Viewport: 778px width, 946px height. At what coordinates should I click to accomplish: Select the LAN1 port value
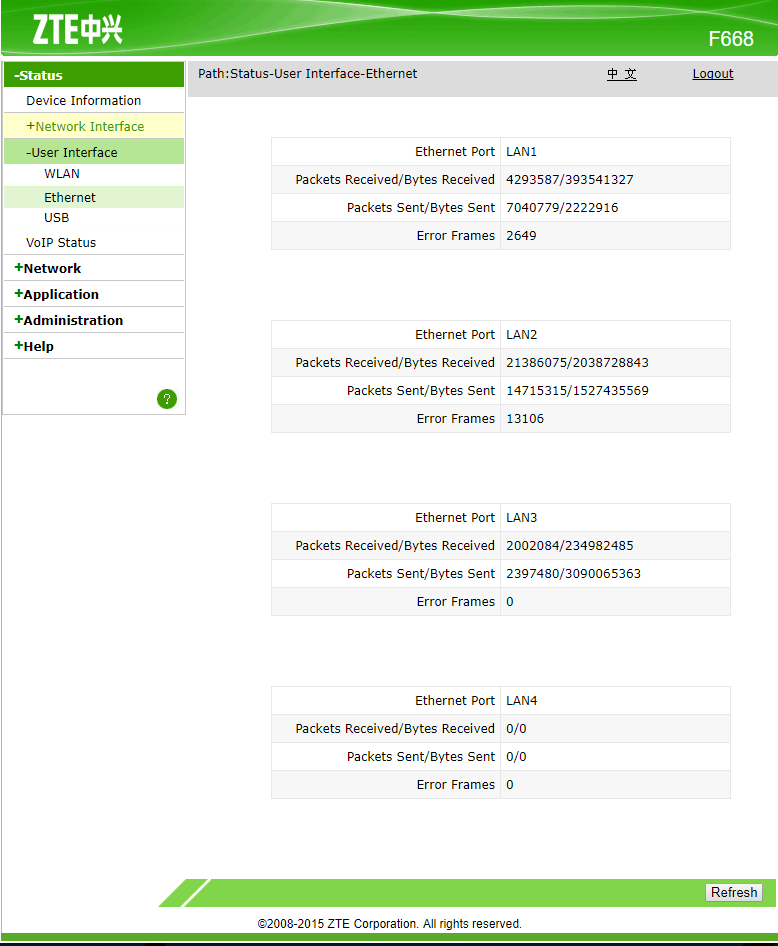(522, 151)
